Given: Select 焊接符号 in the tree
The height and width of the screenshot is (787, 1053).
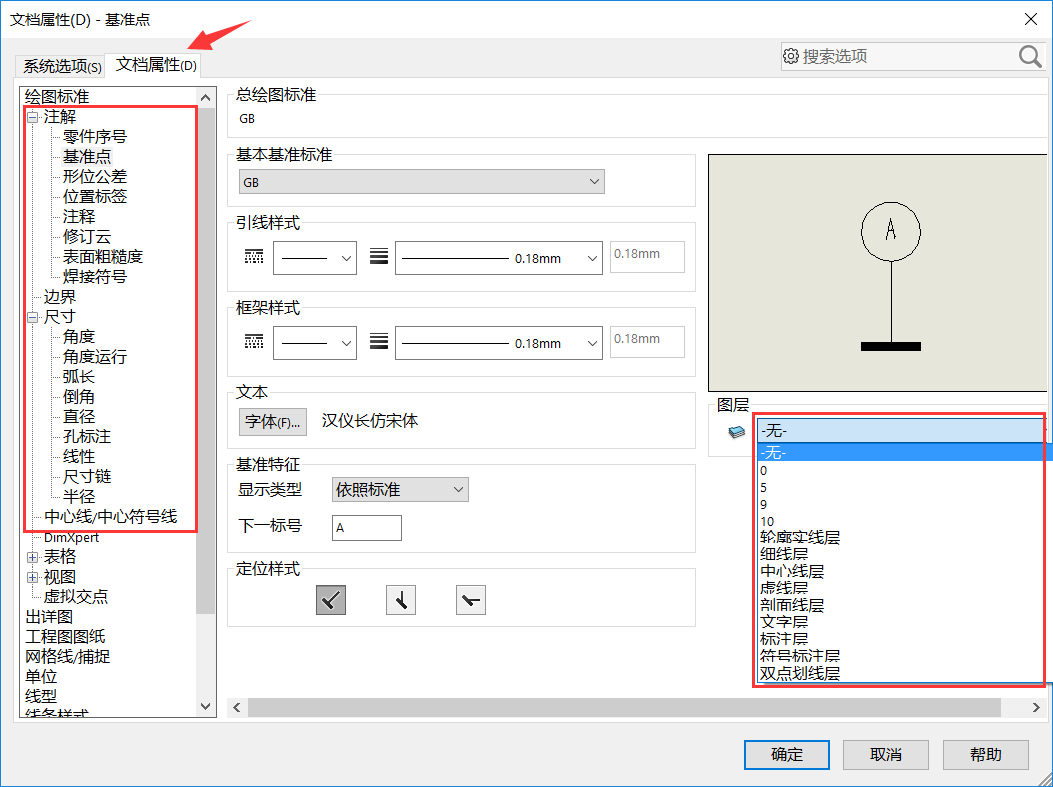Looking at the screenshot, I should 95,277.
